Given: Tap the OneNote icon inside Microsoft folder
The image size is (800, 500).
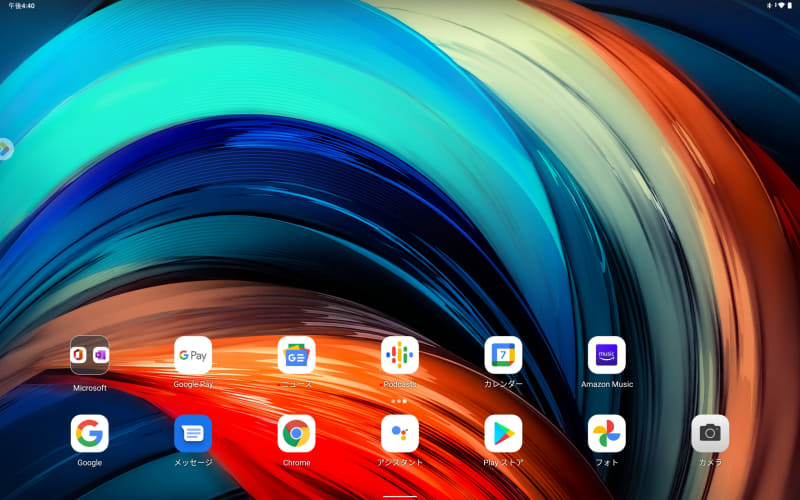Looking at the screenshot, I should [x=101, y=355].
